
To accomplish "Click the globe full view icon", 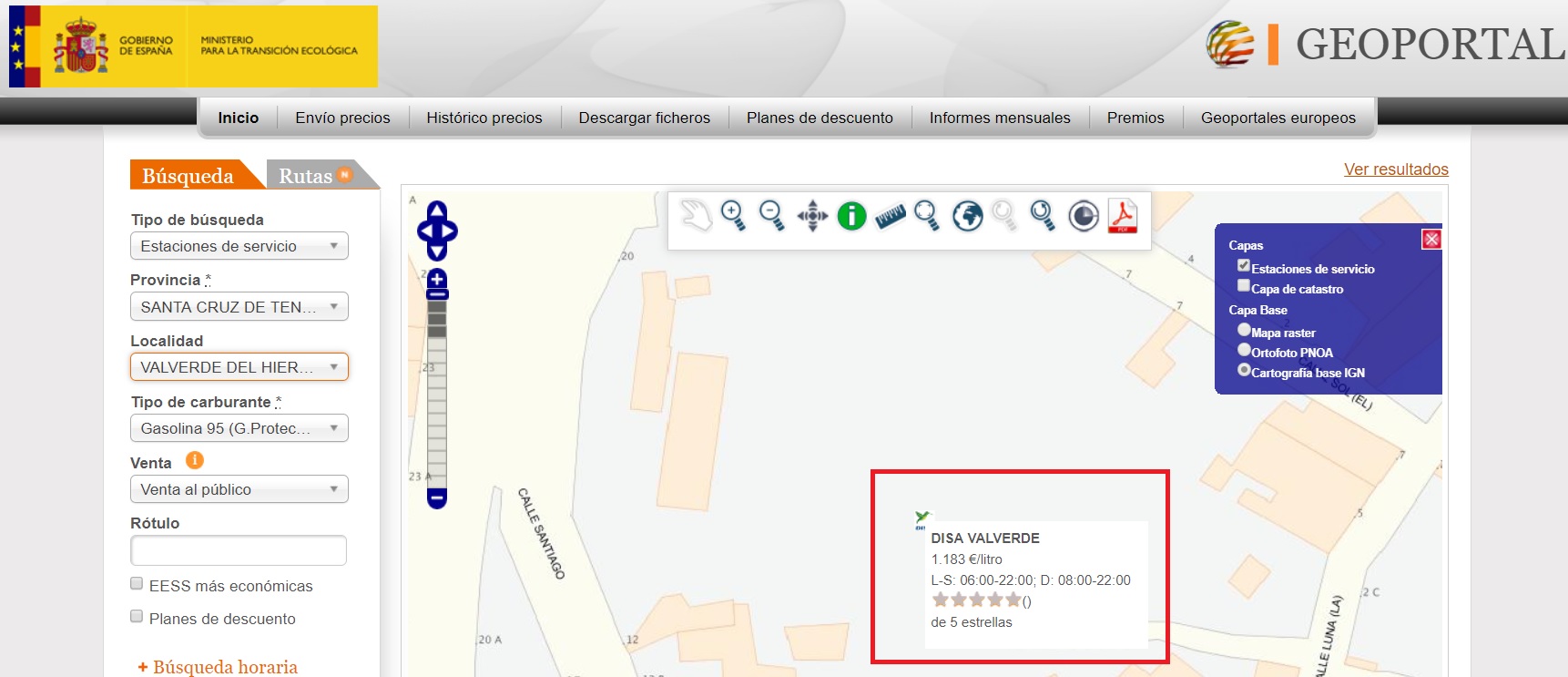I will tap(967, 216).
